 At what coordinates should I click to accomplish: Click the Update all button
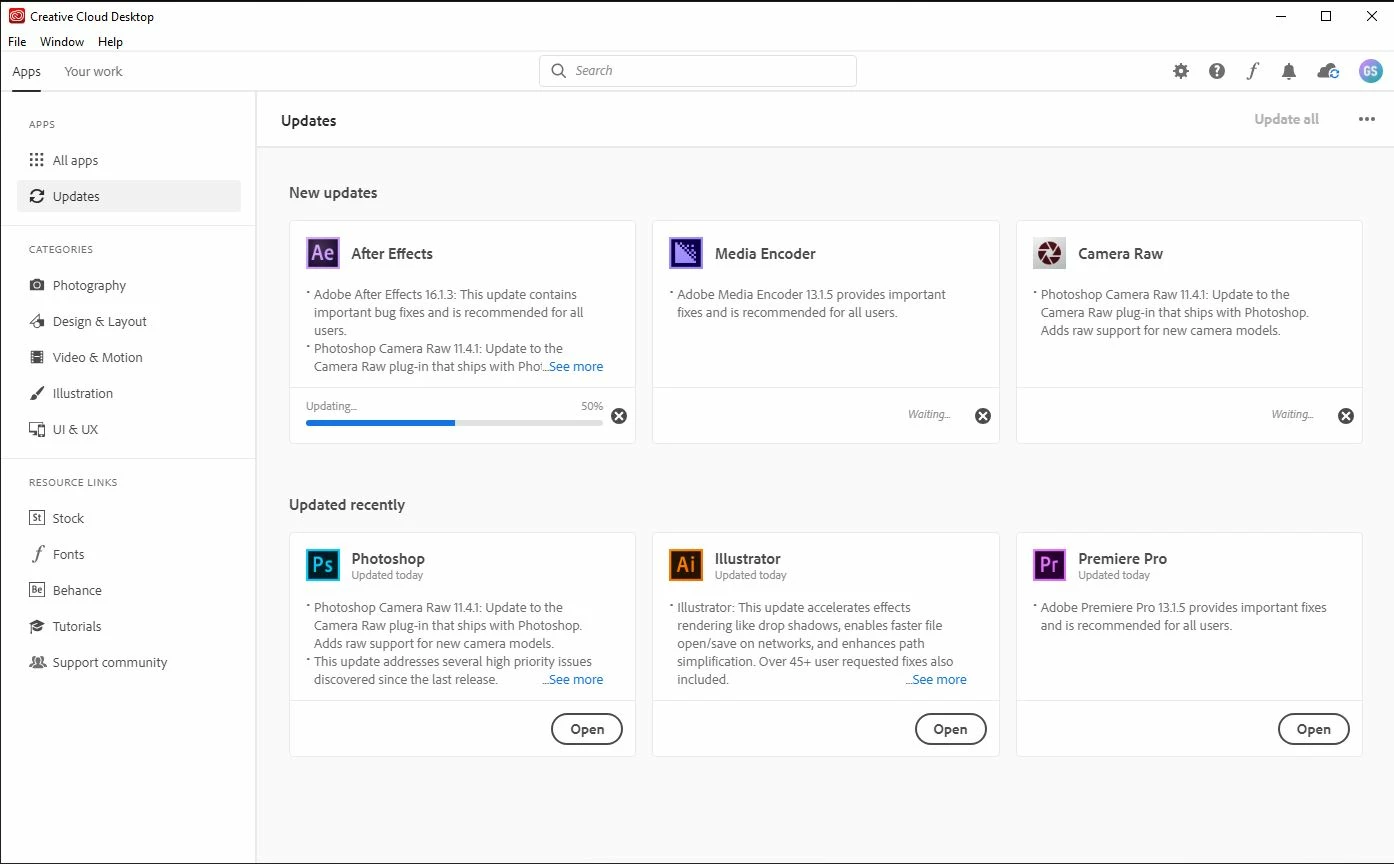(1287, 119)
